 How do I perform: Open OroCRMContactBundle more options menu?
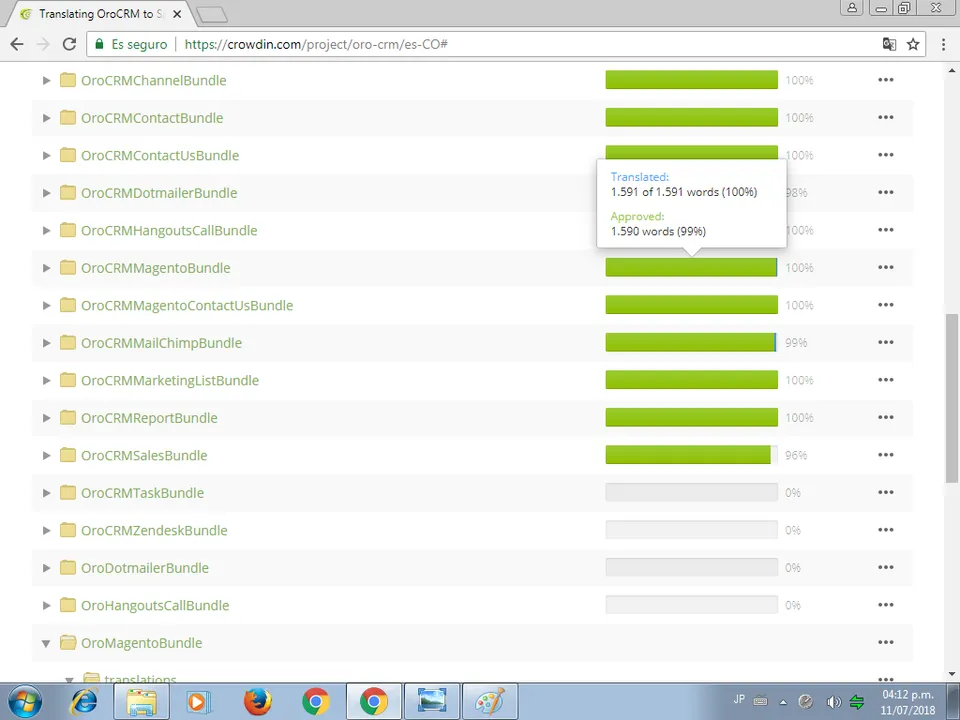click(885, 117)
